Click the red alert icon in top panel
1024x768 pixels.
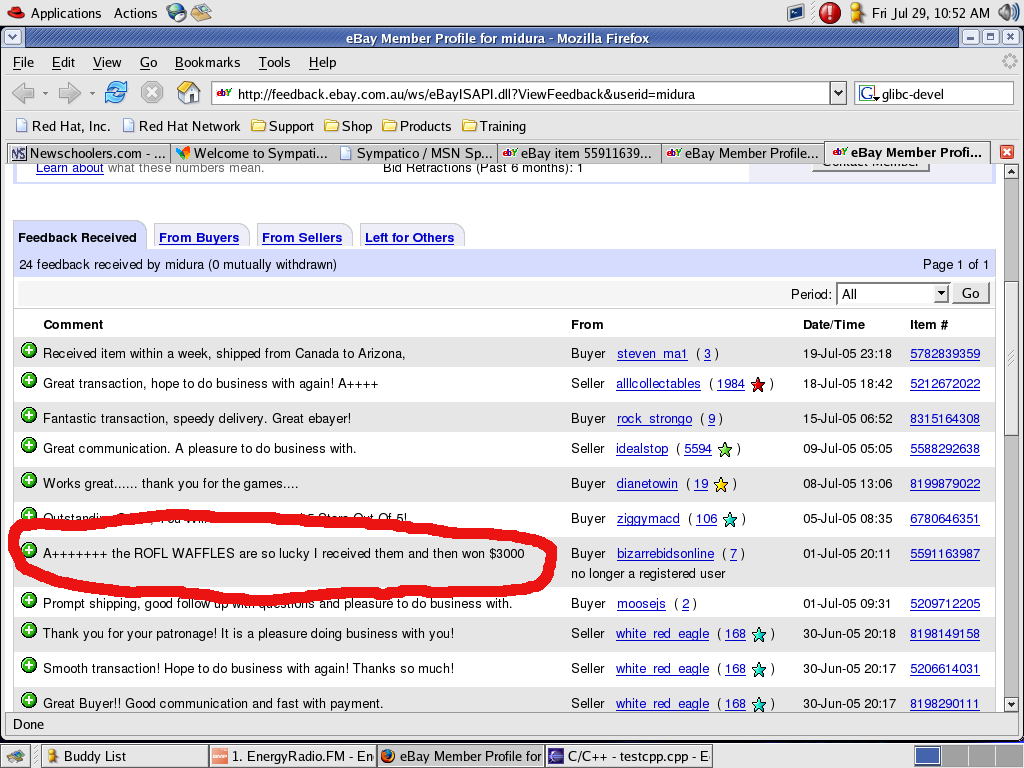tap(830, 13)
